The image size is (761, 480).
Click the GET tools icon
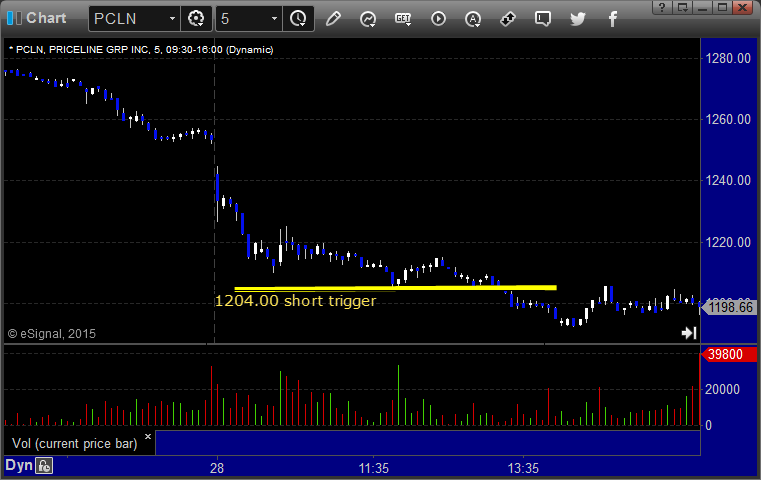point(403,19)
